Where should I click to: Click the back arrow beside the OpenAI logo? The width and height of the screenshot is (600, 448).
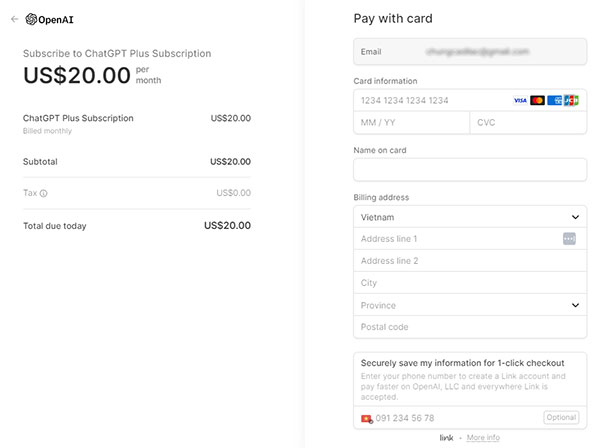click(15, 19)
